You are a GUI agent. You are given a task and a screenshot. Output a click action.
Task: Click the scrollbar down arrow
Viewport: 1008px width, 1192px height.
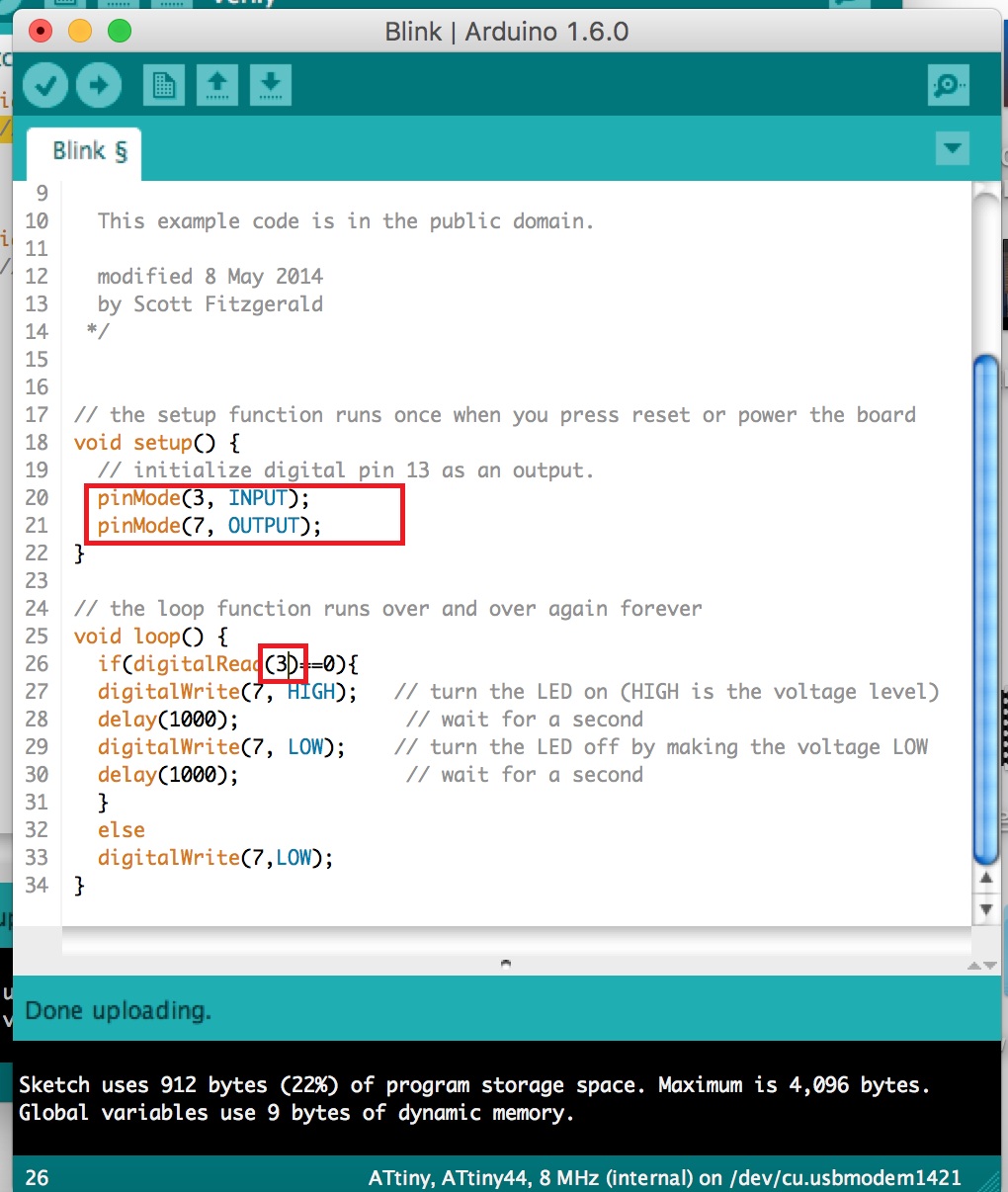coord(985,909)
